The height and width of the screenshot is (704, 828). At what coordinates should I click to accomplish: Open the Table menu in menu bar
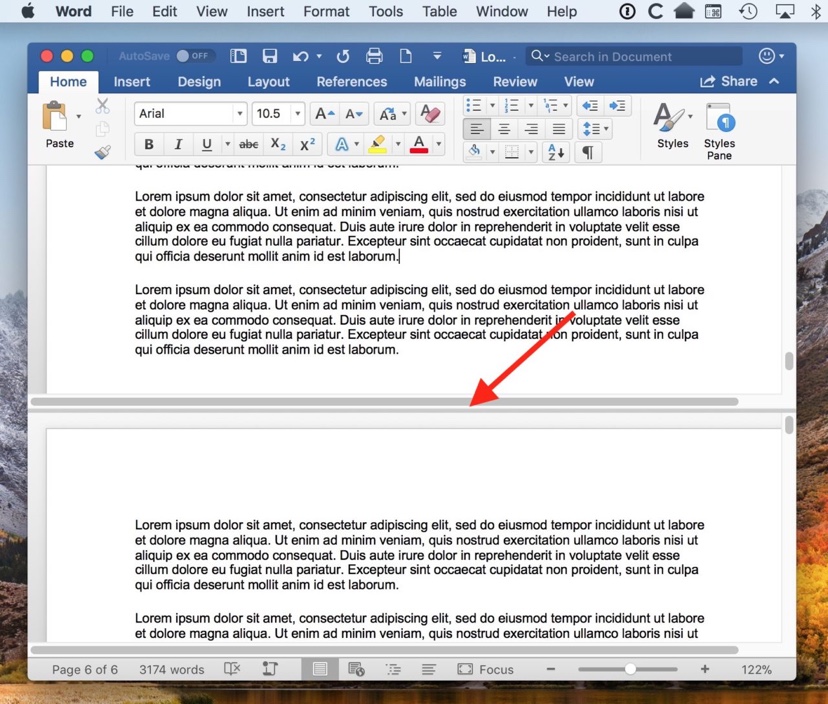tap(439, 11)
